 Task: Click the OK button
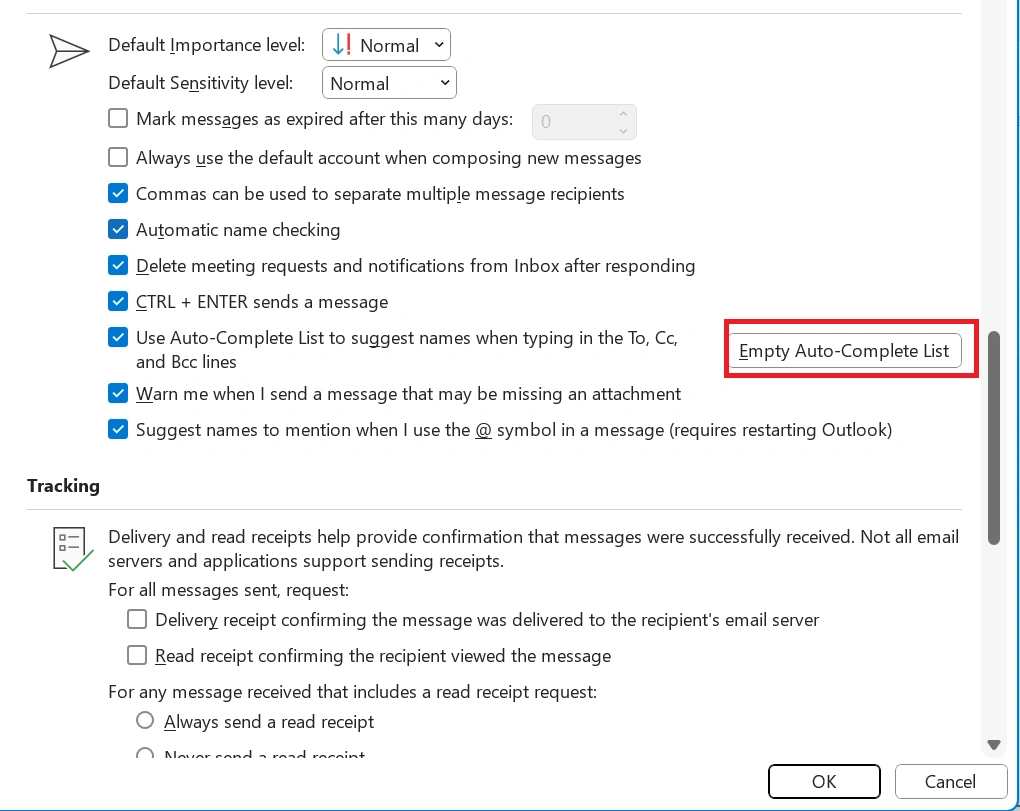pos(824,781)
